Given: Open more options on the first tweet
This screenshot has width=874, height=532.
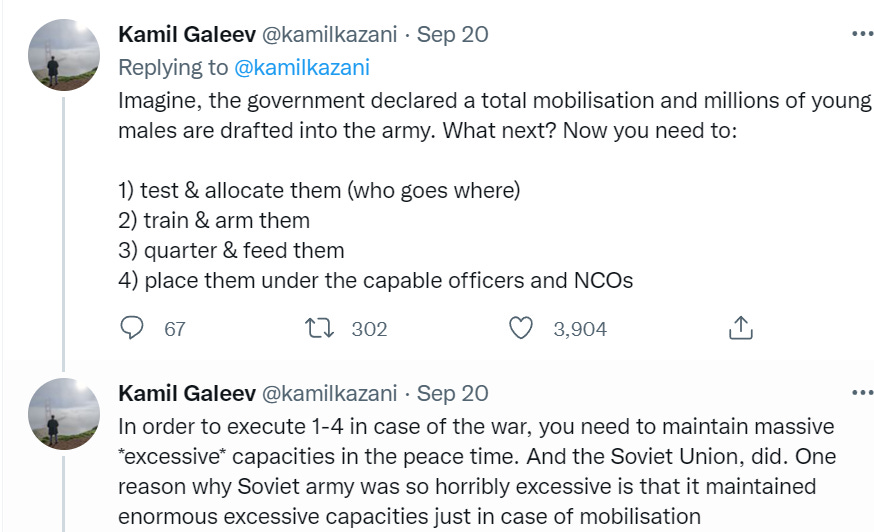Looking at the screenshot, I should coord(862,34).
